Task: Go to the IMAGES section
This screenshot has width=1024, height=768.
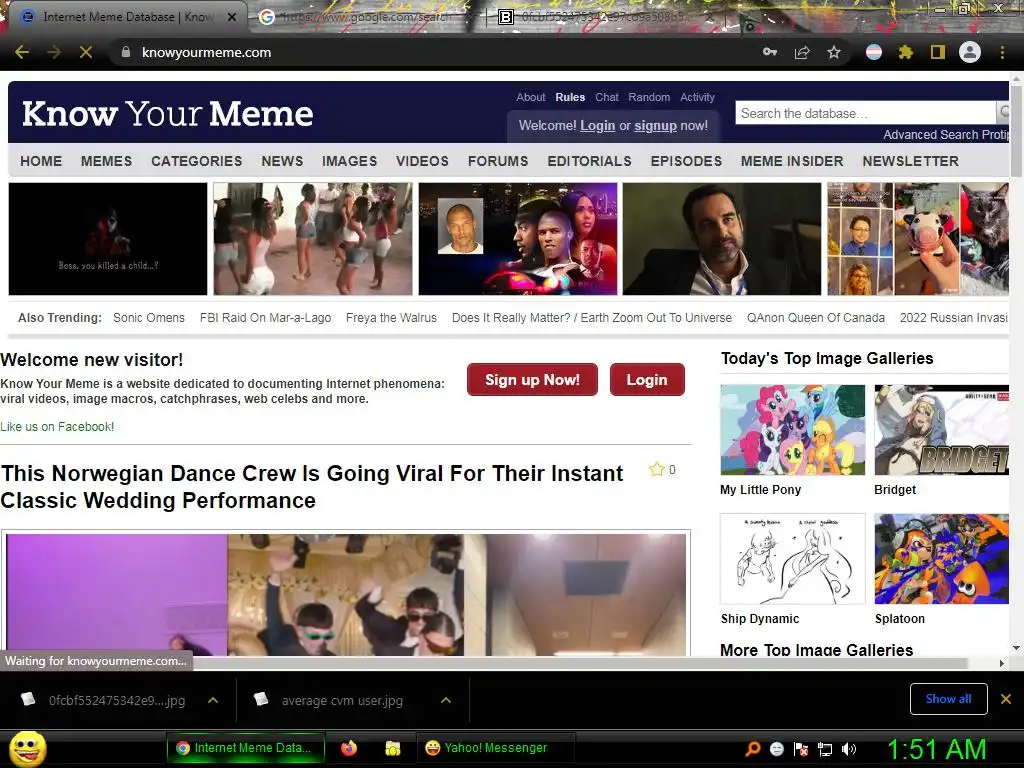Action: [349, 161]
